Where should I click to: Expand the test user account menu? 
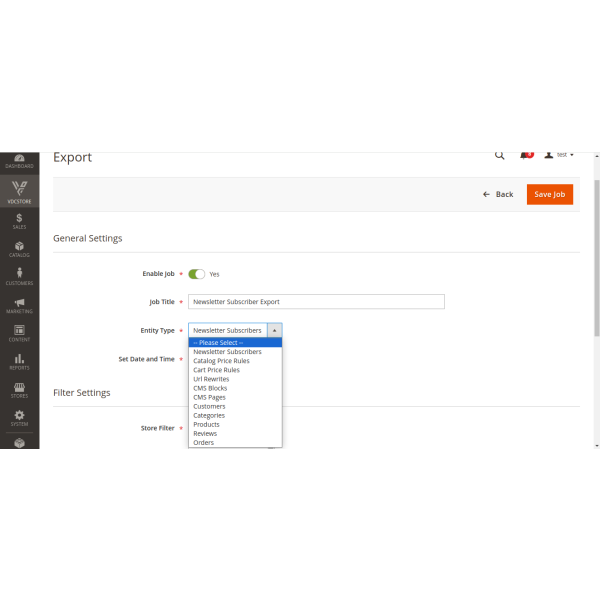(x=559, y=155)
